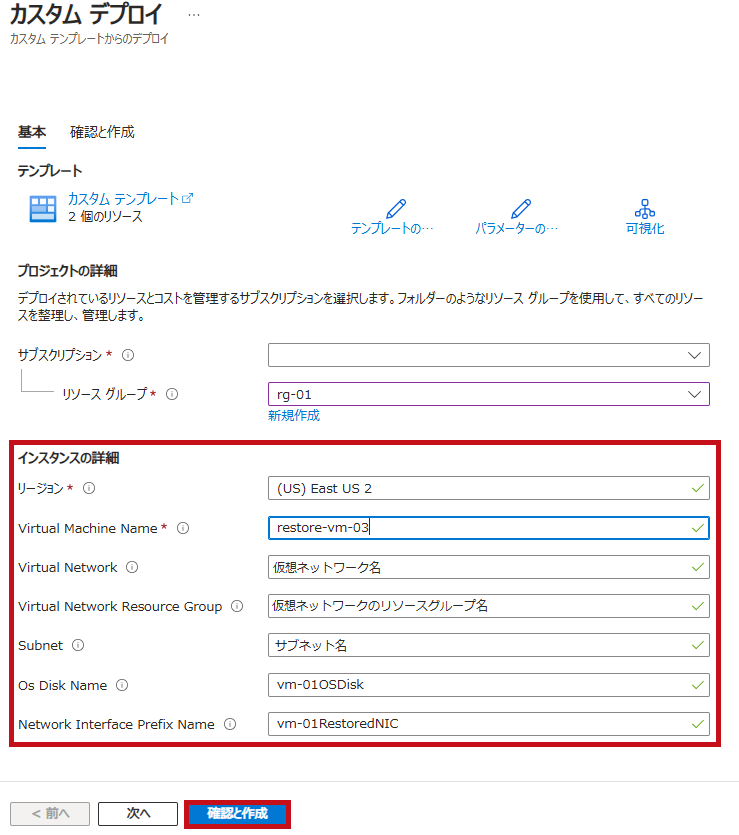Viewport: 739px width, 835px height.
Task: Click the pencil icon for パラメーターの編集
Action: (521, 209)
